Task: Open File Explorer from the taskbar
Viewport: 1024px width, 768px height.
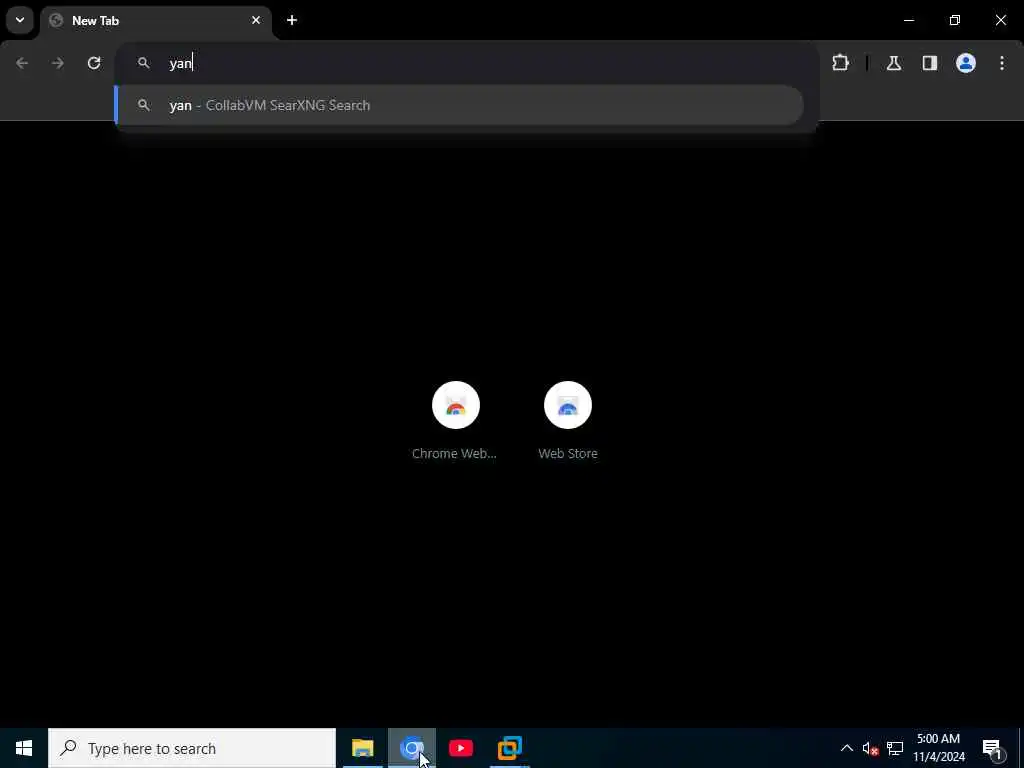Action: (362, 748)
